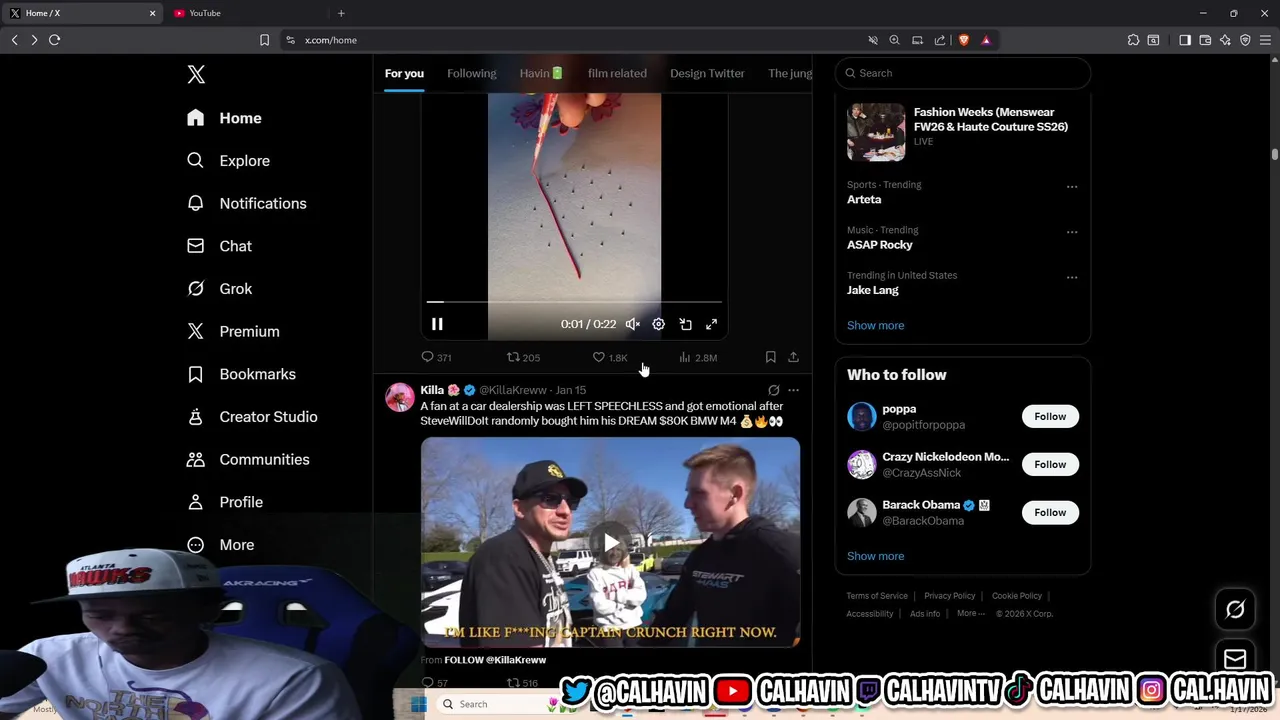Seek along the video progress bar

point(574,301)
